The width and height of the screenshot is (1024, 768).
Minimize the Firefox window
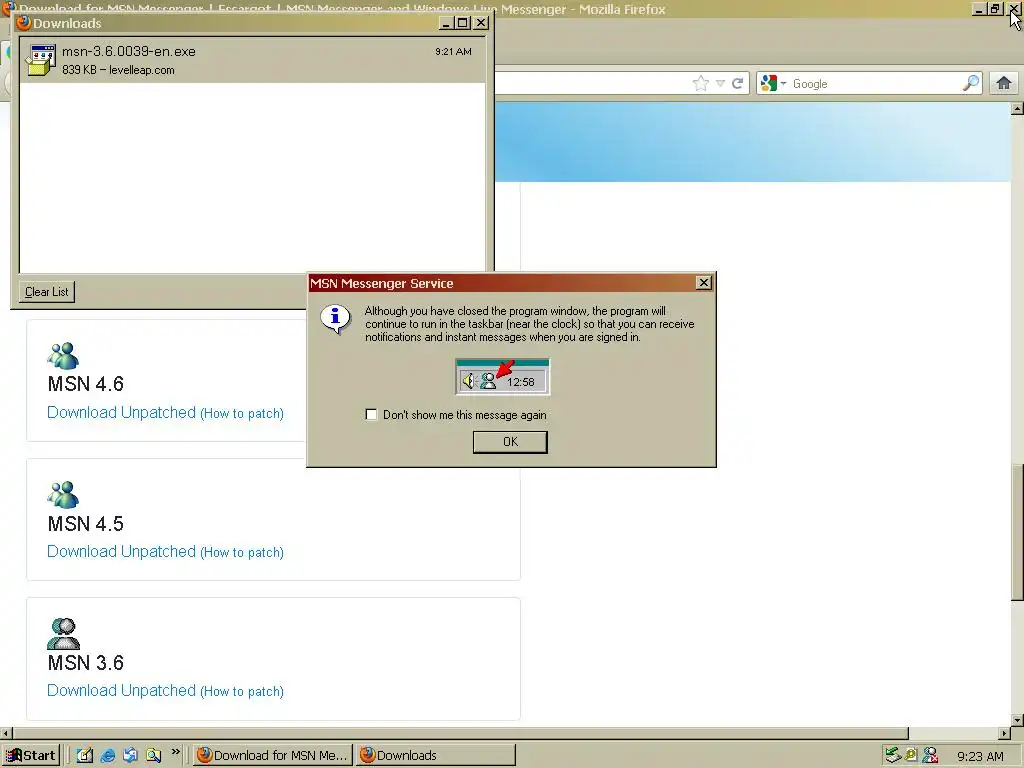coord(978,9)
